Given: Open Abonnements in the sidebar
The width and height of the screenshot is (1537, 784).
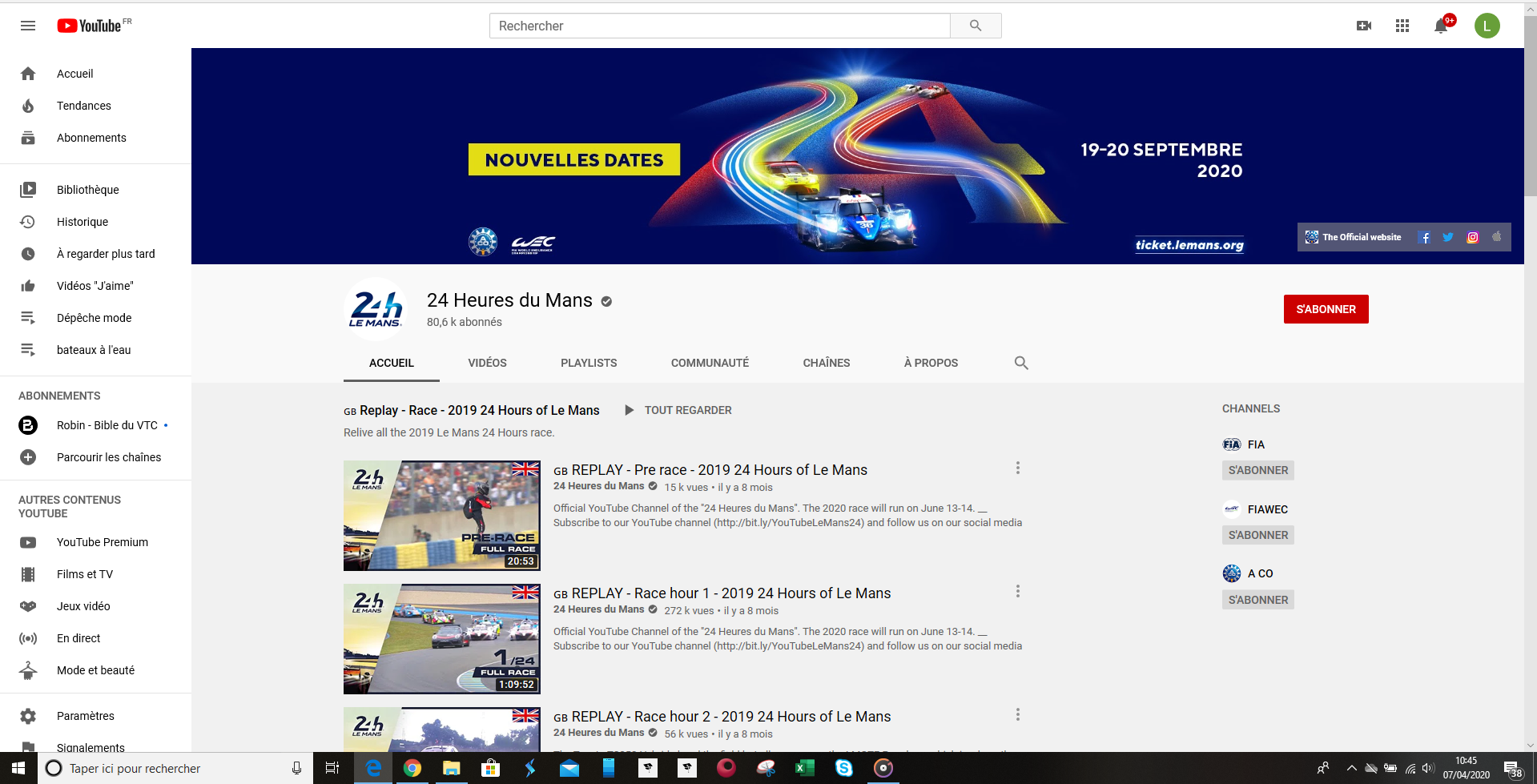Looking at the screenshot, I should pyautogui.click(x=95, y=138).
